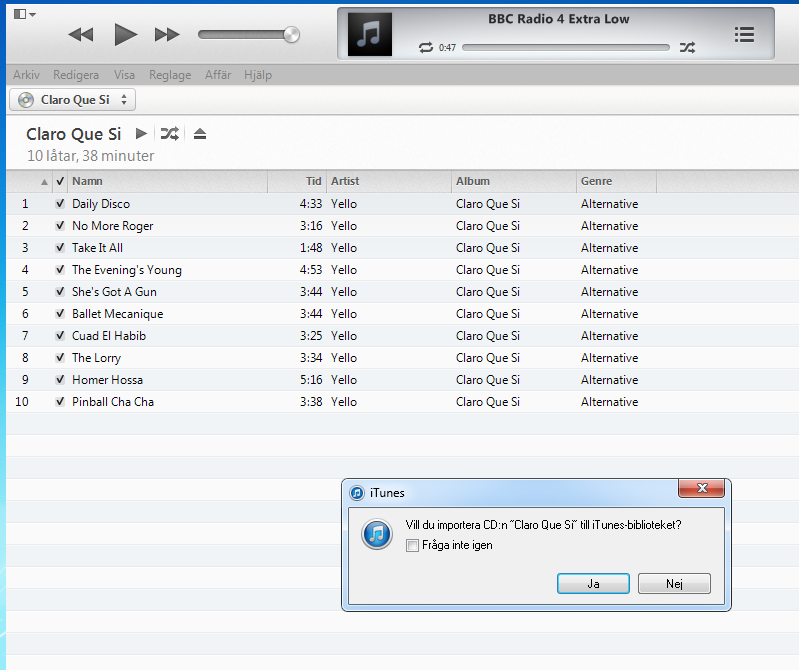Click the 1:48 duration of Take It All

311,248
